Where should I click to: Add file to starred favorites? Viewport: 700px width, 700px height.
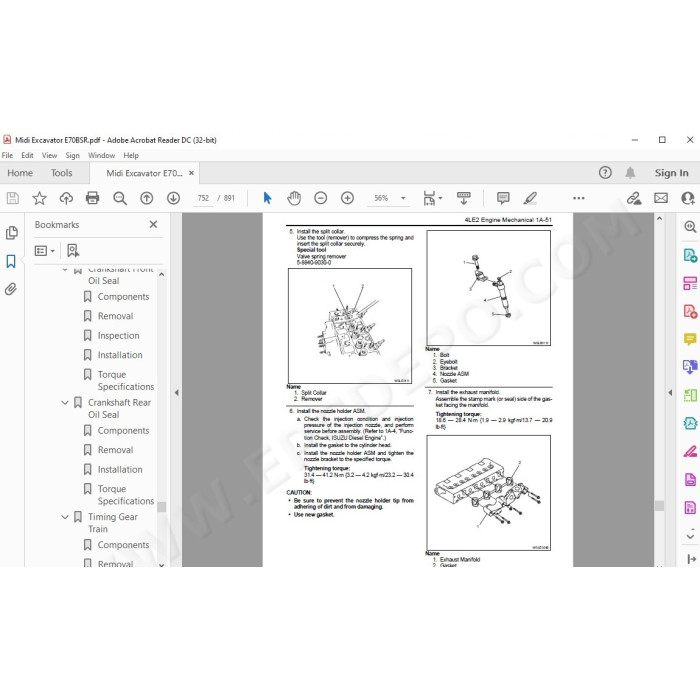tap(39, 198)
